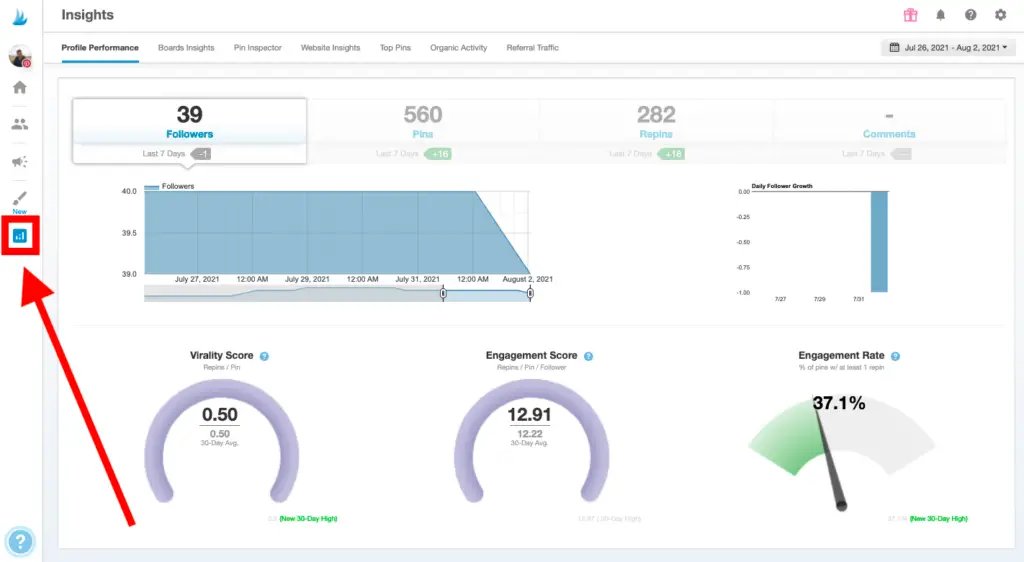Open the date range dropdown Jul 26 - Aug 2
Viewport: 1024px width, 562px height.
948,48
